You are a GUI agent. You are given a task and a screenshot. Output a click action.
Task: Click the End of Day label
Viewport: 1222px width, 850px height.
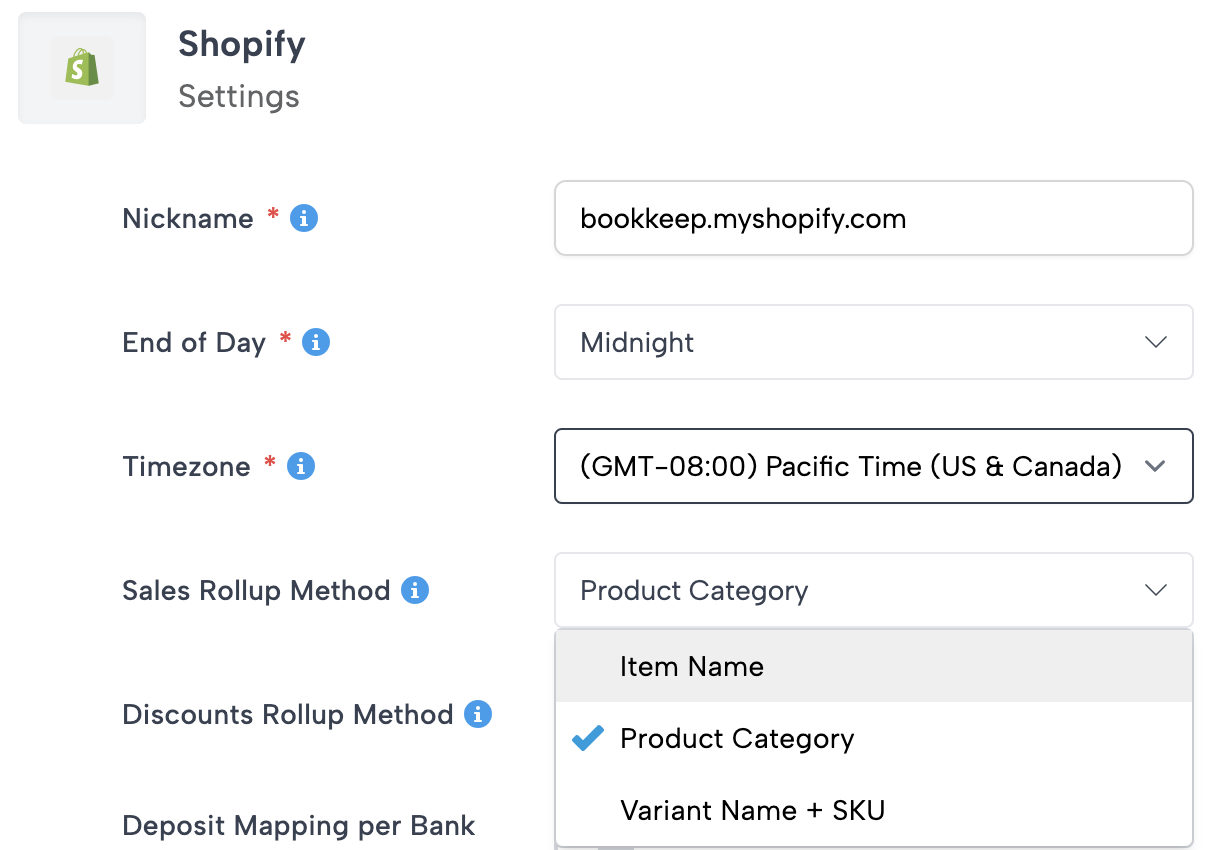point(194,342)
